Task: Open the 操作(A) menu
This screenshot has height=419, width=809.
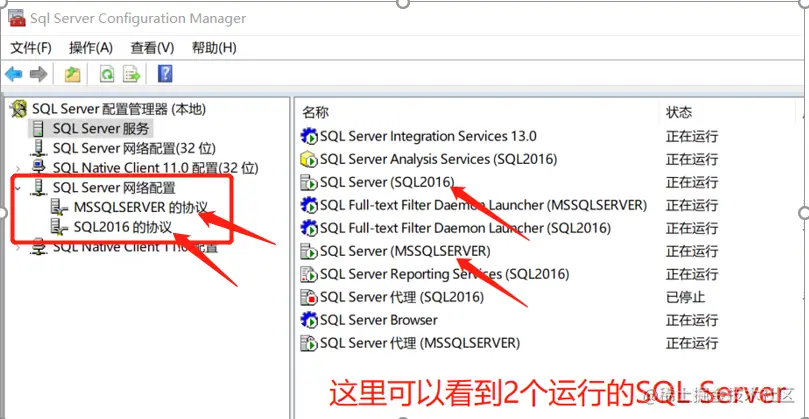Action: tap(91, 48)
